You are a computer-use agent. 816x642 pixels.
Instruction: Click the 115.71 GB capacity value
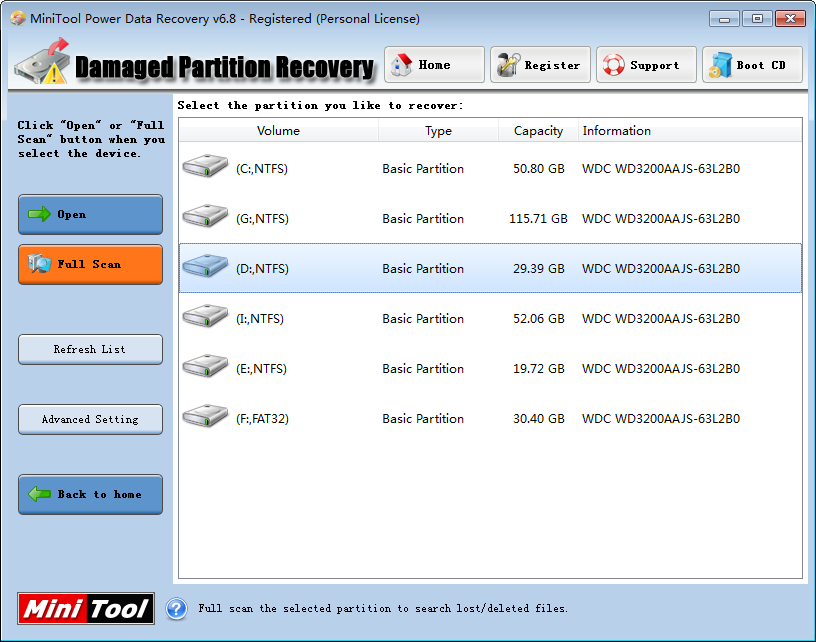[538, 219]
